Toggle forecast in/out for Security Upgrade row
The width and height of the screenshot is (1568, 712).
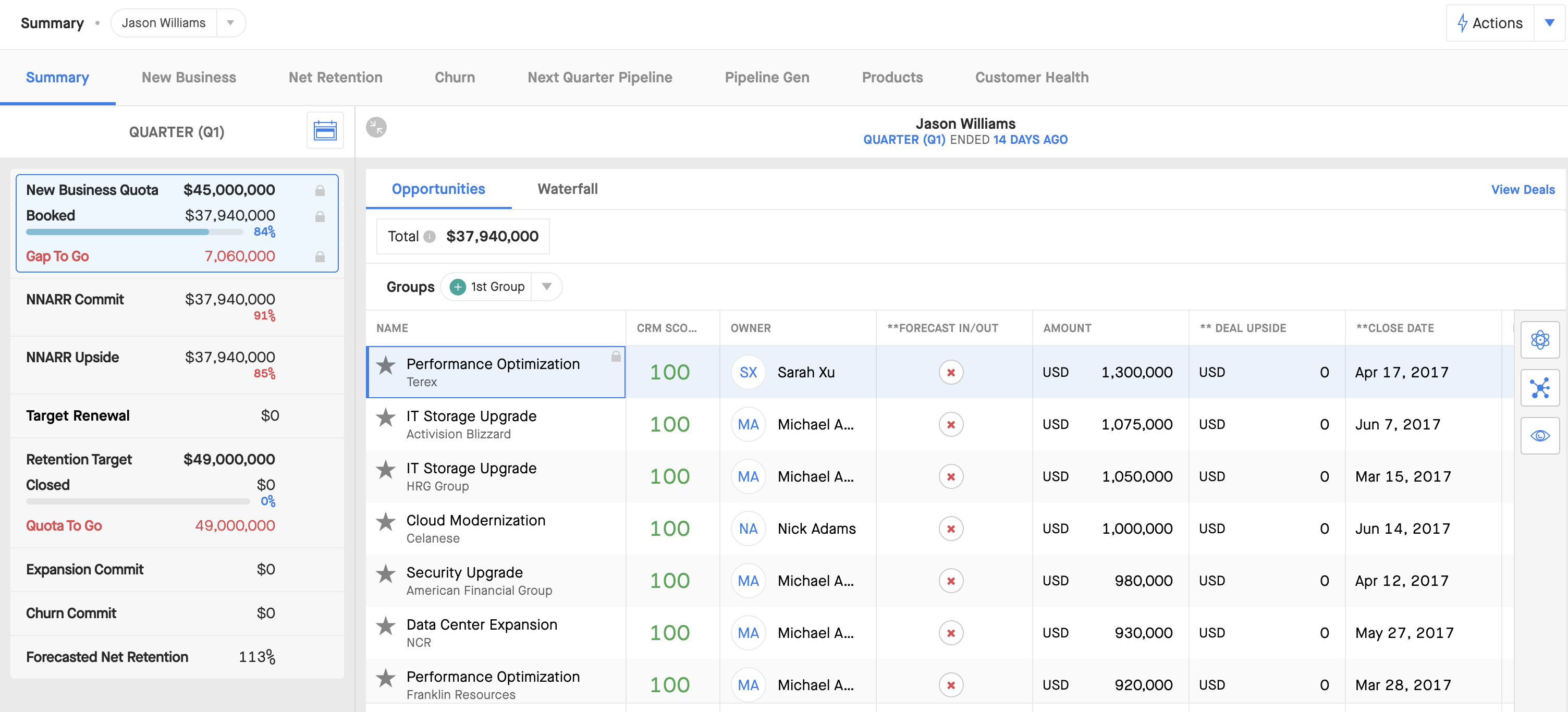tap(950, 581)
